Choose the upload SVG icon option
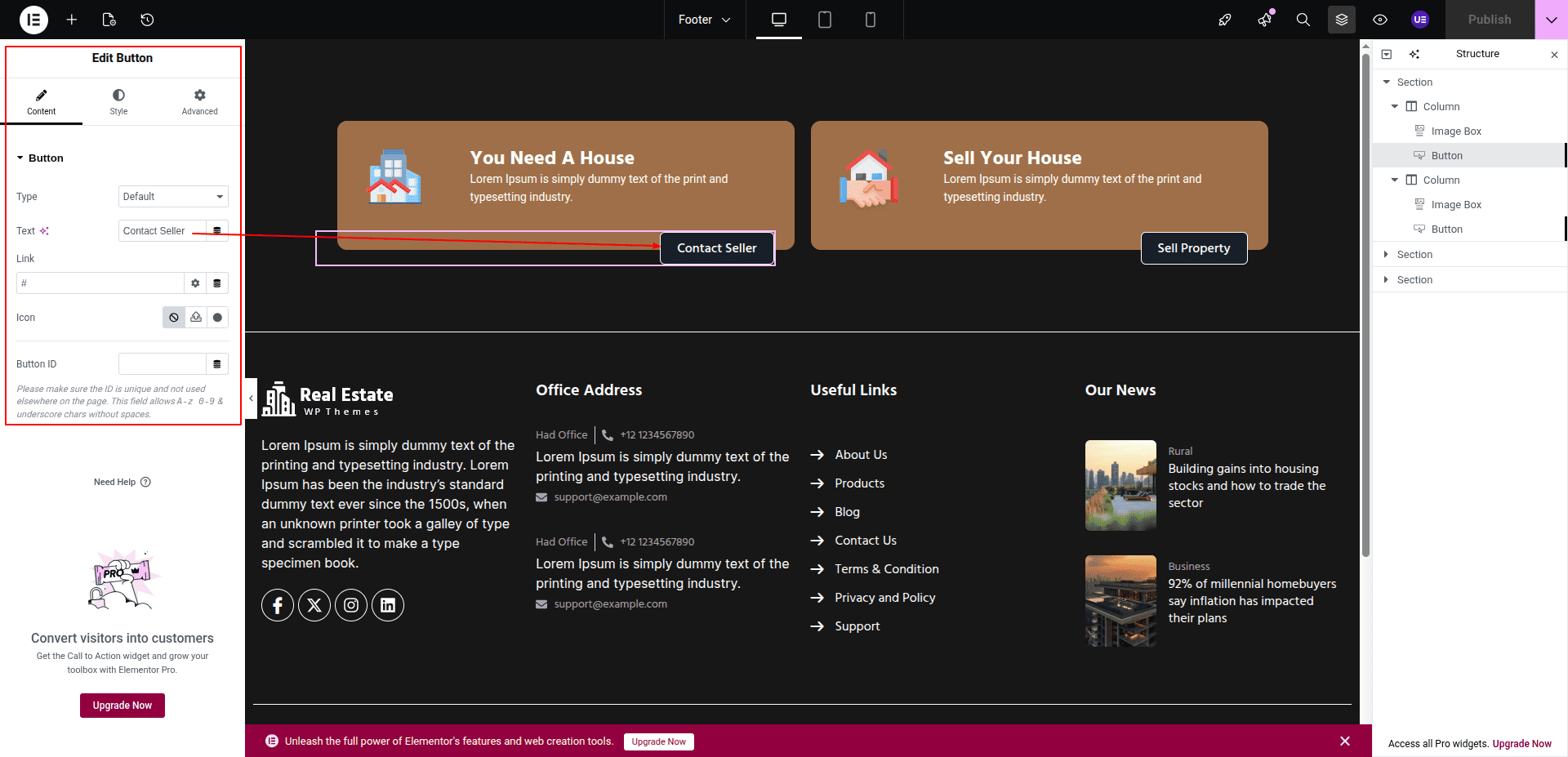This screenshot has width=1568, height=757. pos(196,318)
